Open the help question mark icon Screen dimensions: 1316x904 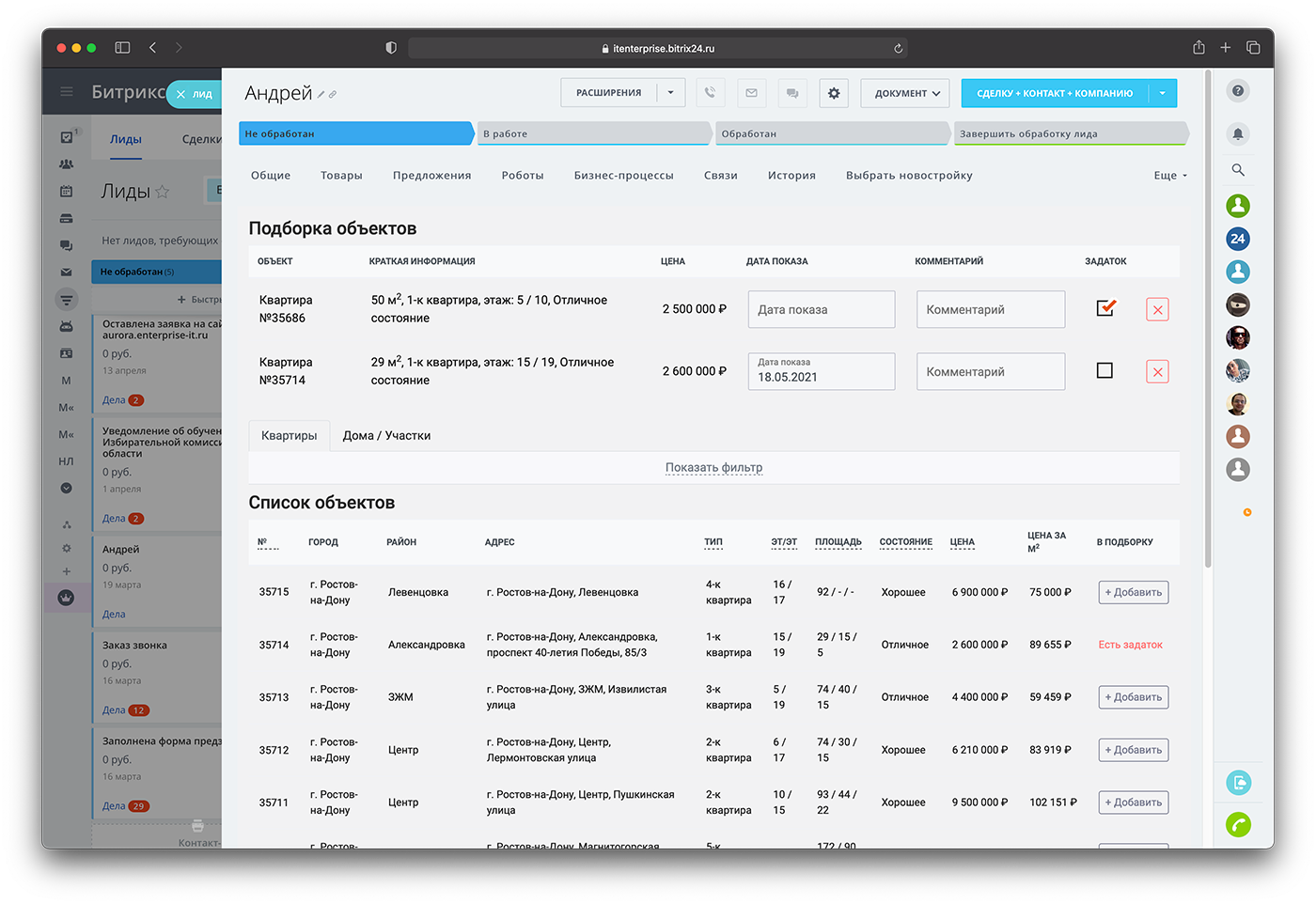[x=1238, y=91]
